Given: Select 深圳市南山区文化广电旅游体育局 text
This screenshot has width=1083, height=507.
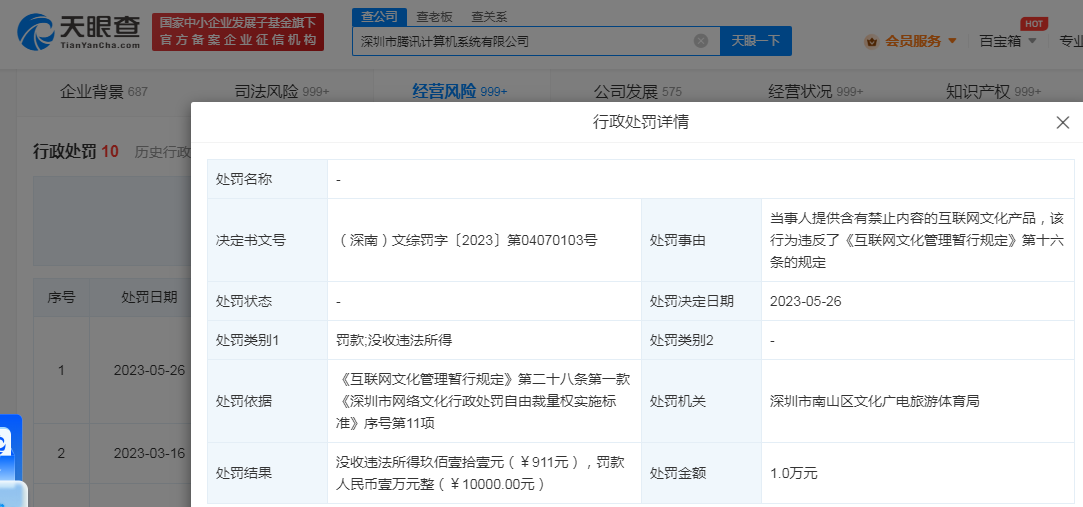Looking at the screenshot, I should (x=874, y=401).
